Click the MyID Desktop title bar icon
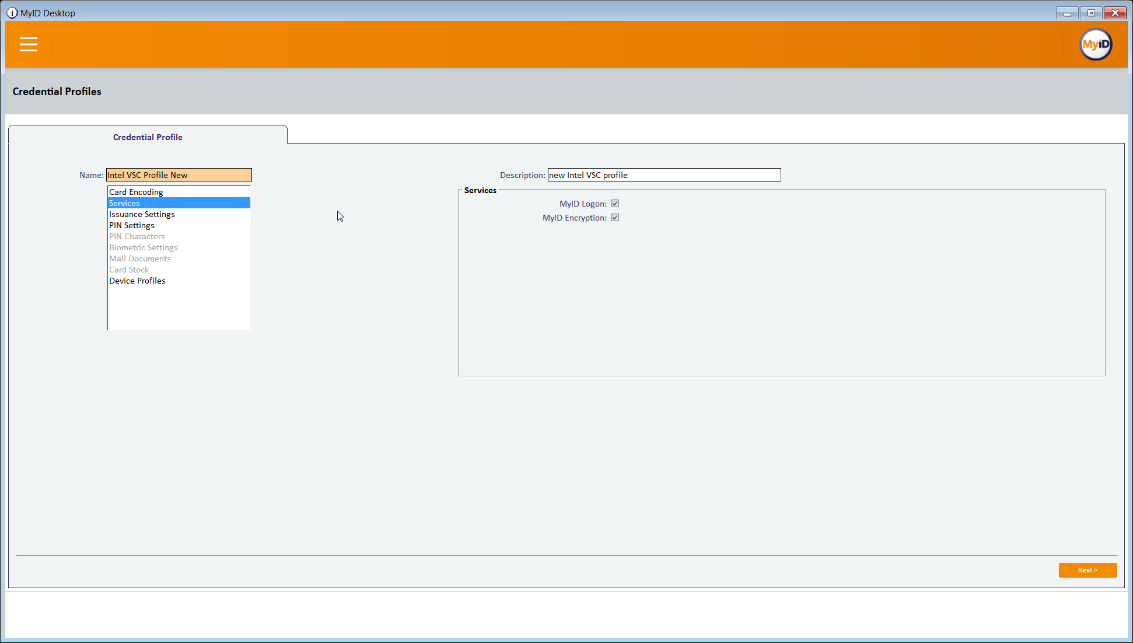This screenshot has width=1133, height=643. (12, 13)
